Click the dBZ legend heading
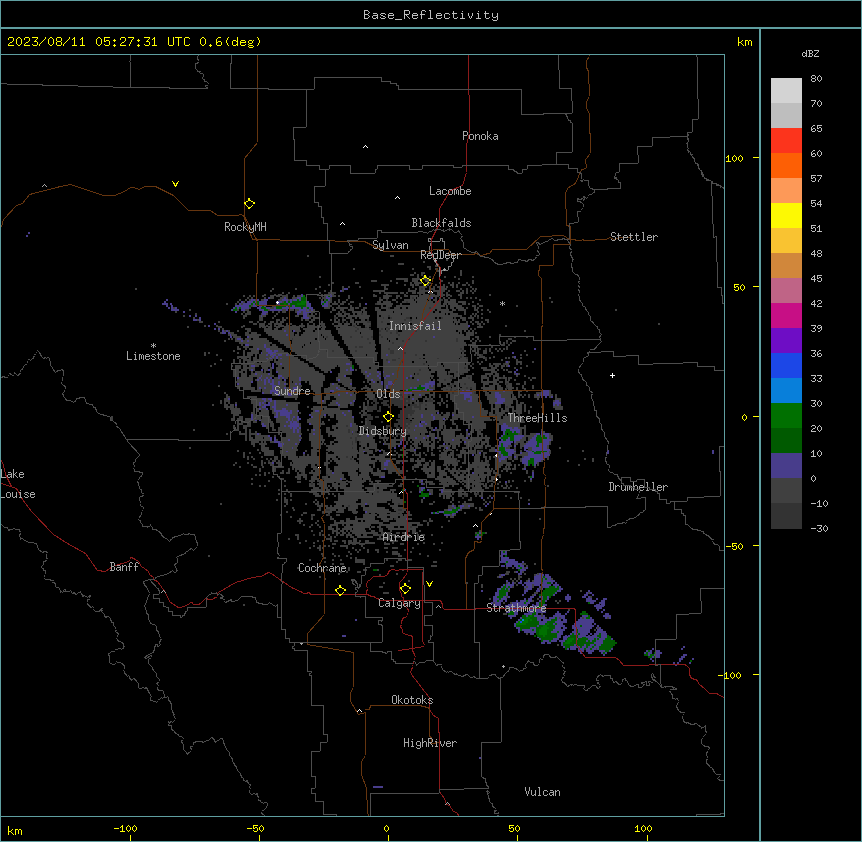The width and height of the screenshot is (862, 842). tap(810, 54)
